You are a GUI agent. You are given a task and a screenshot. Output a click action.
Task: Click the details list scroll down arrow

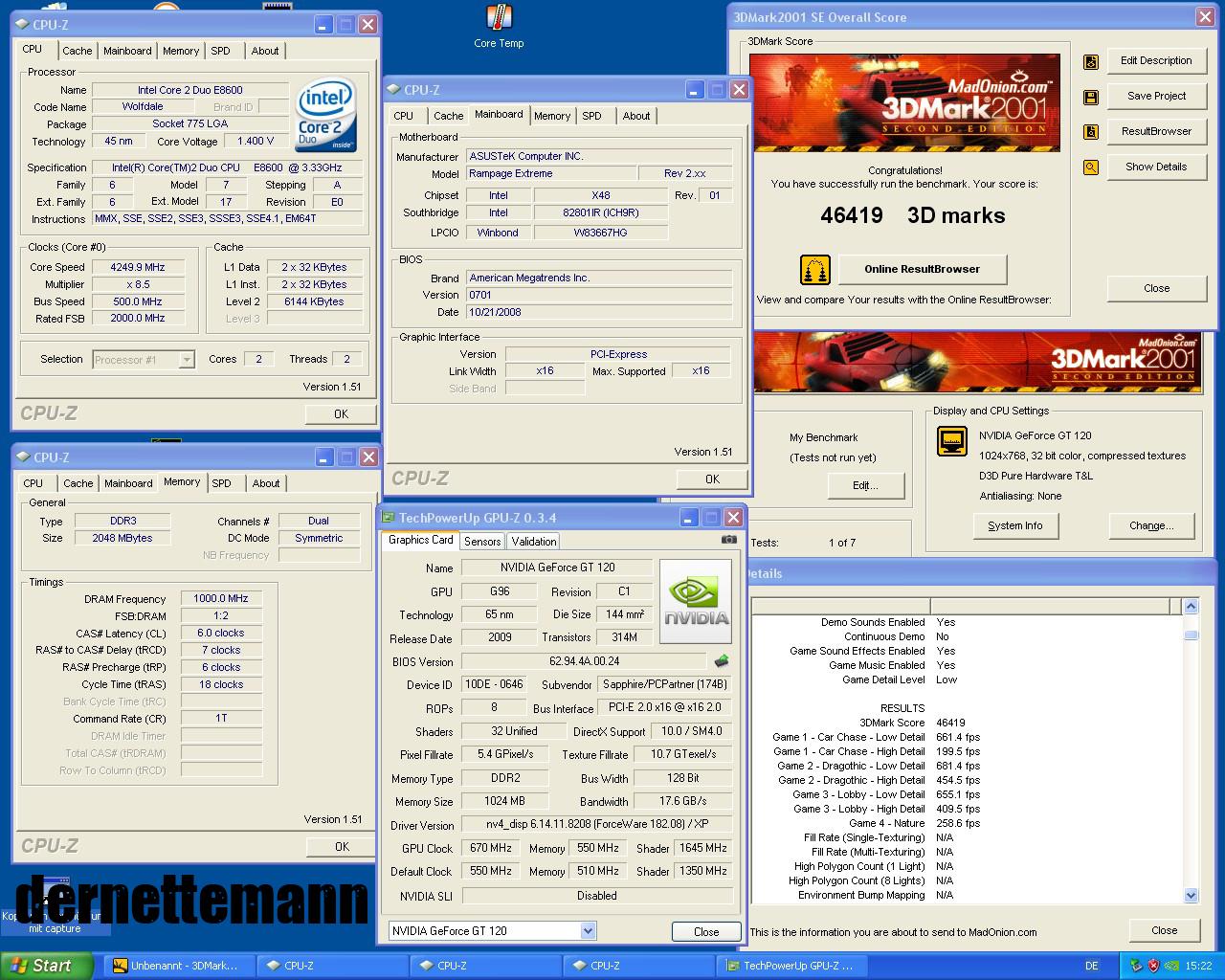pos(1191,896)
